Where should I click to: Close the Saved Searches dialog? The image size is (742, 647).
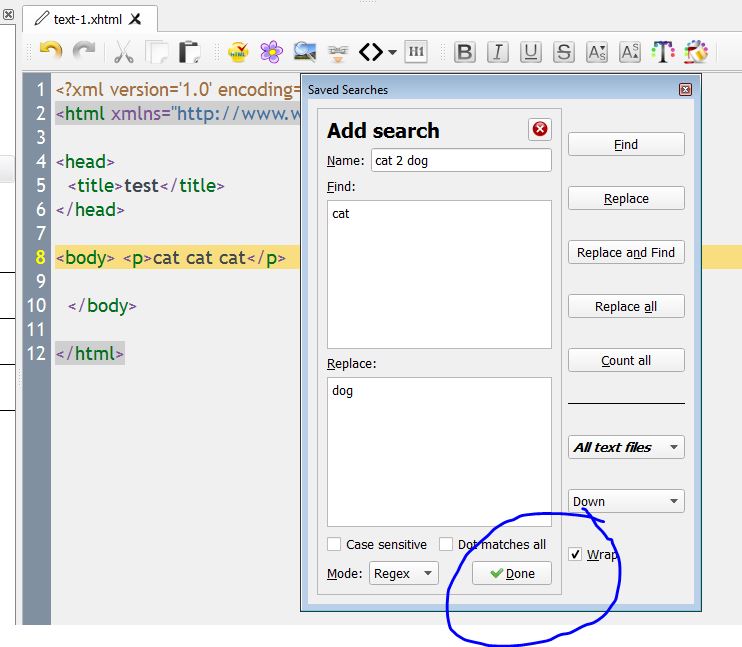click(685, 89)
